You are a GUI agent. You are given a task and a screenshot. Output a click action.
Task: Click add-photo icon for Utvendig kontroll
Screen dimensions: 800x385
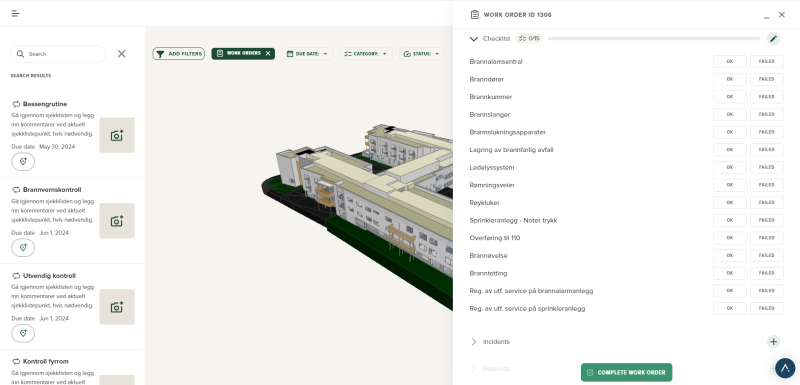coord(117,307)
